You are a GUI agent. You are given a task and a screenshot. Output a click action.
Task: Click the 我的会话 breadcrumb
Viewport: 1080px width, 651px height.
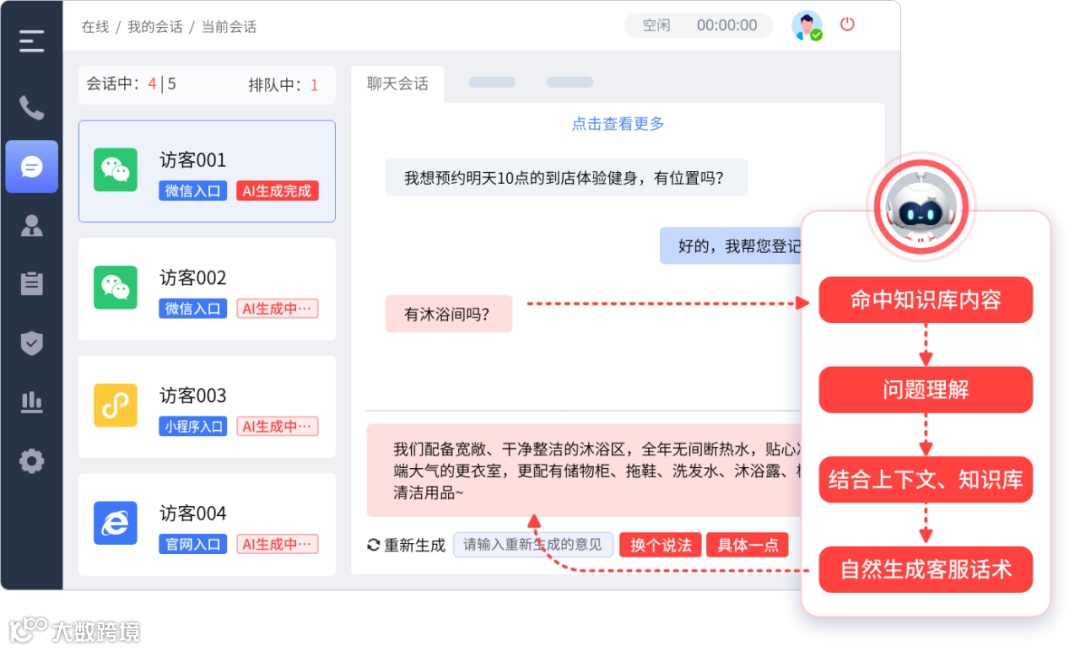pos(155,27)
